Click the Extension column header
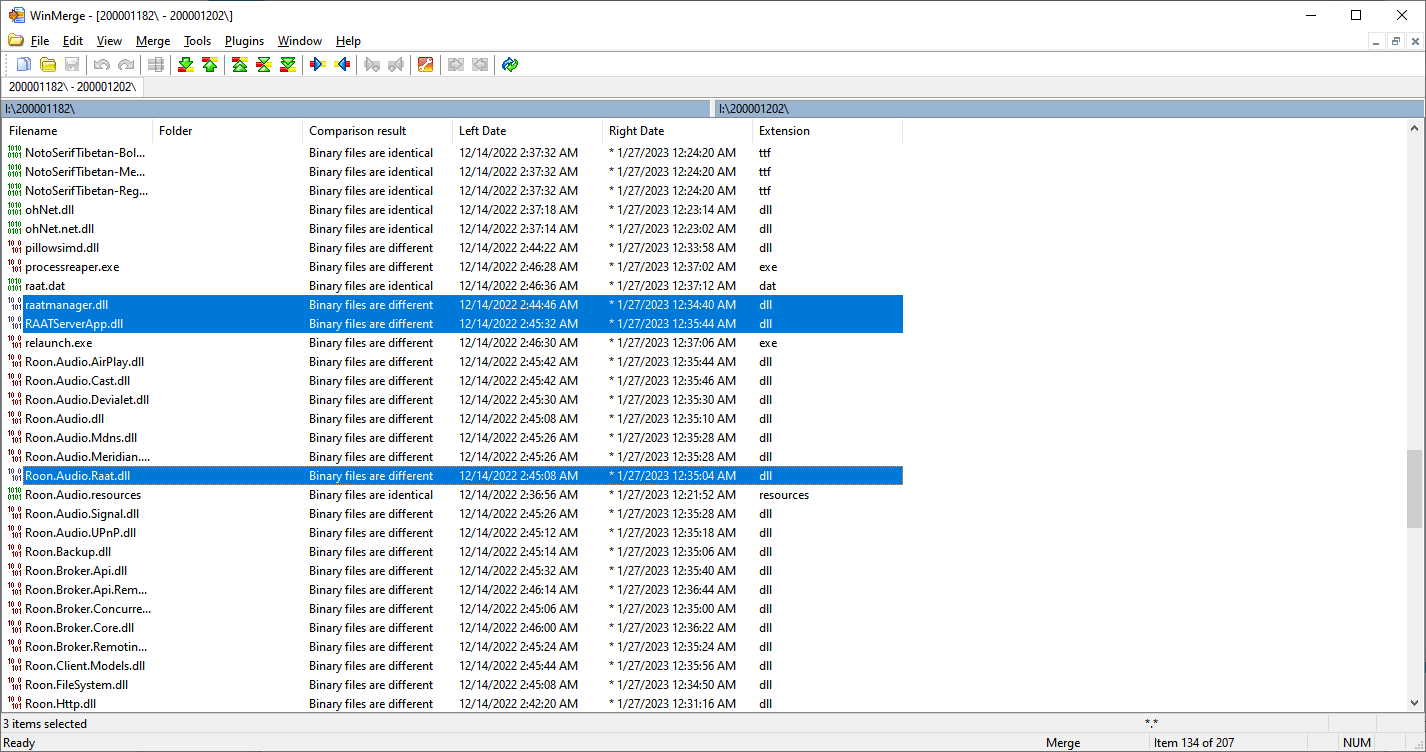The image size is (1426, 752). tap(784, 131)
